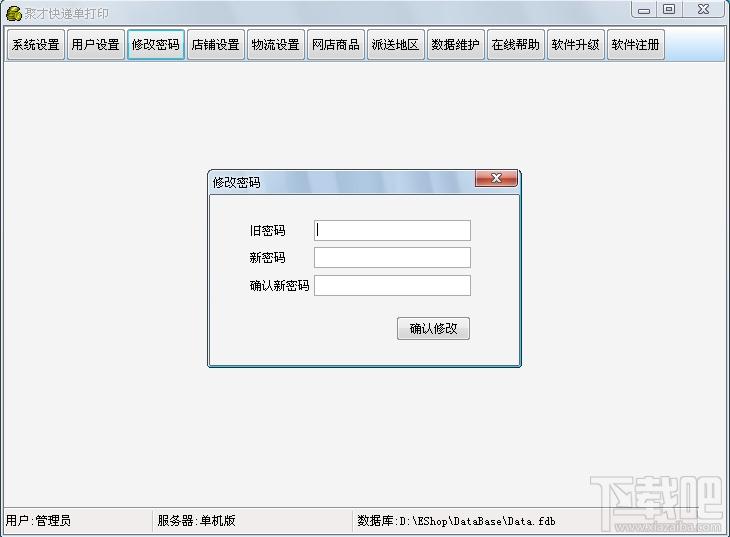
Task: Close the main application window
Action: tap(703, 10)
